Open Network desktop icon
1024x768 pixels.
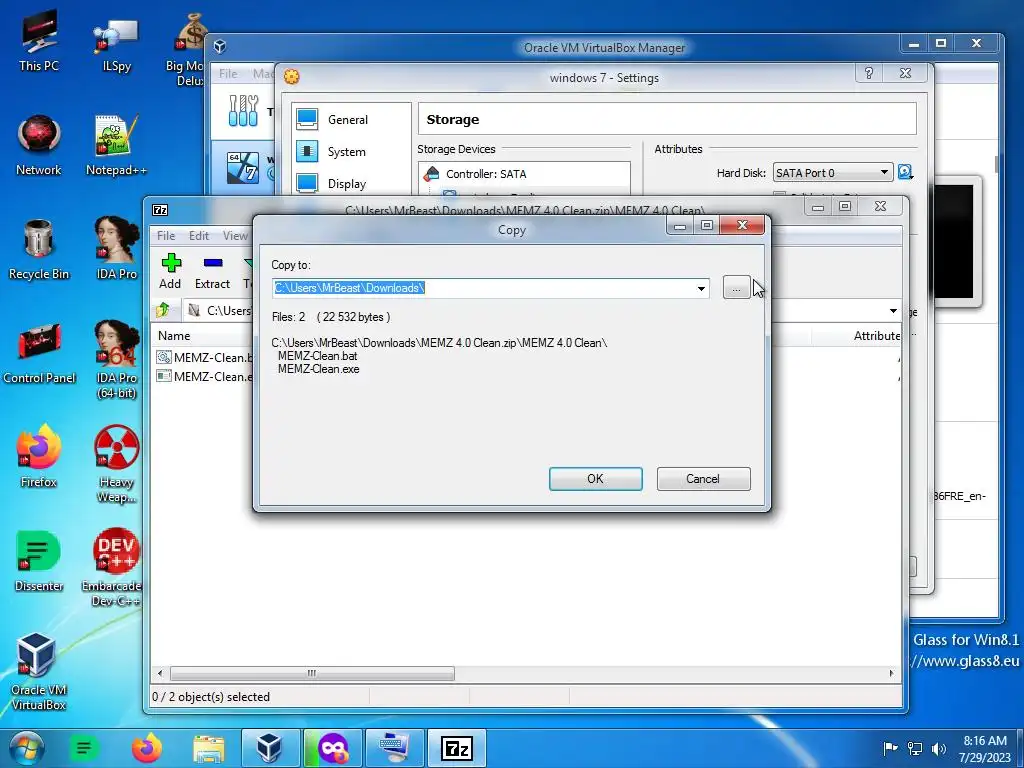pyautogui.click(x=39, y=145)
